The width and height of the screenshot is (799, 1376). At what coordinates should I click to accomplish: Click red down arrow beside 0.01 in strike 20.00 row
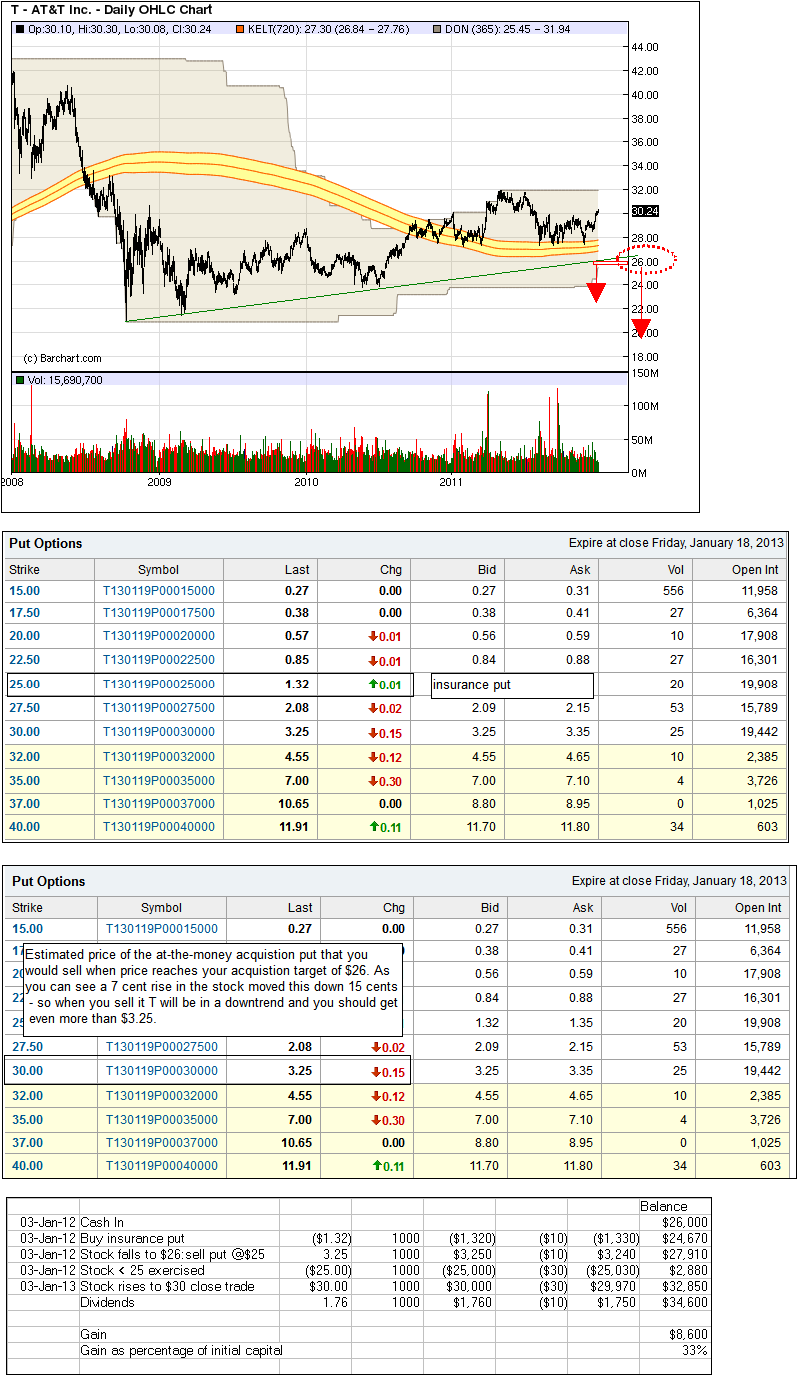(374, 636)
